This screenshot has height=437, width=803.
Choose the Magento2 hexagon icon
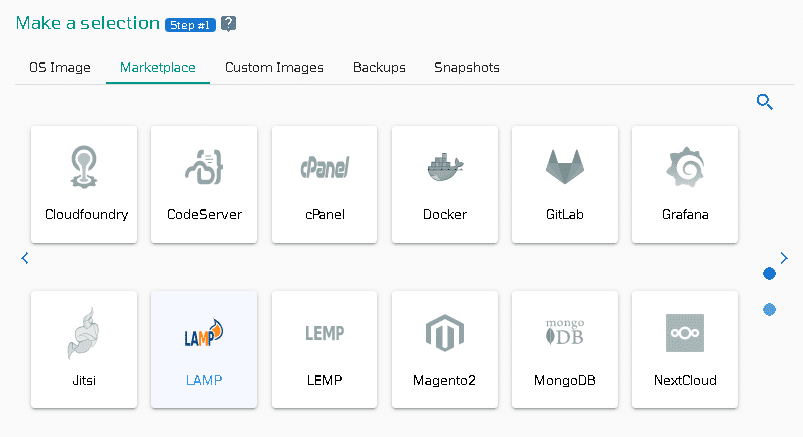point(445,333)
